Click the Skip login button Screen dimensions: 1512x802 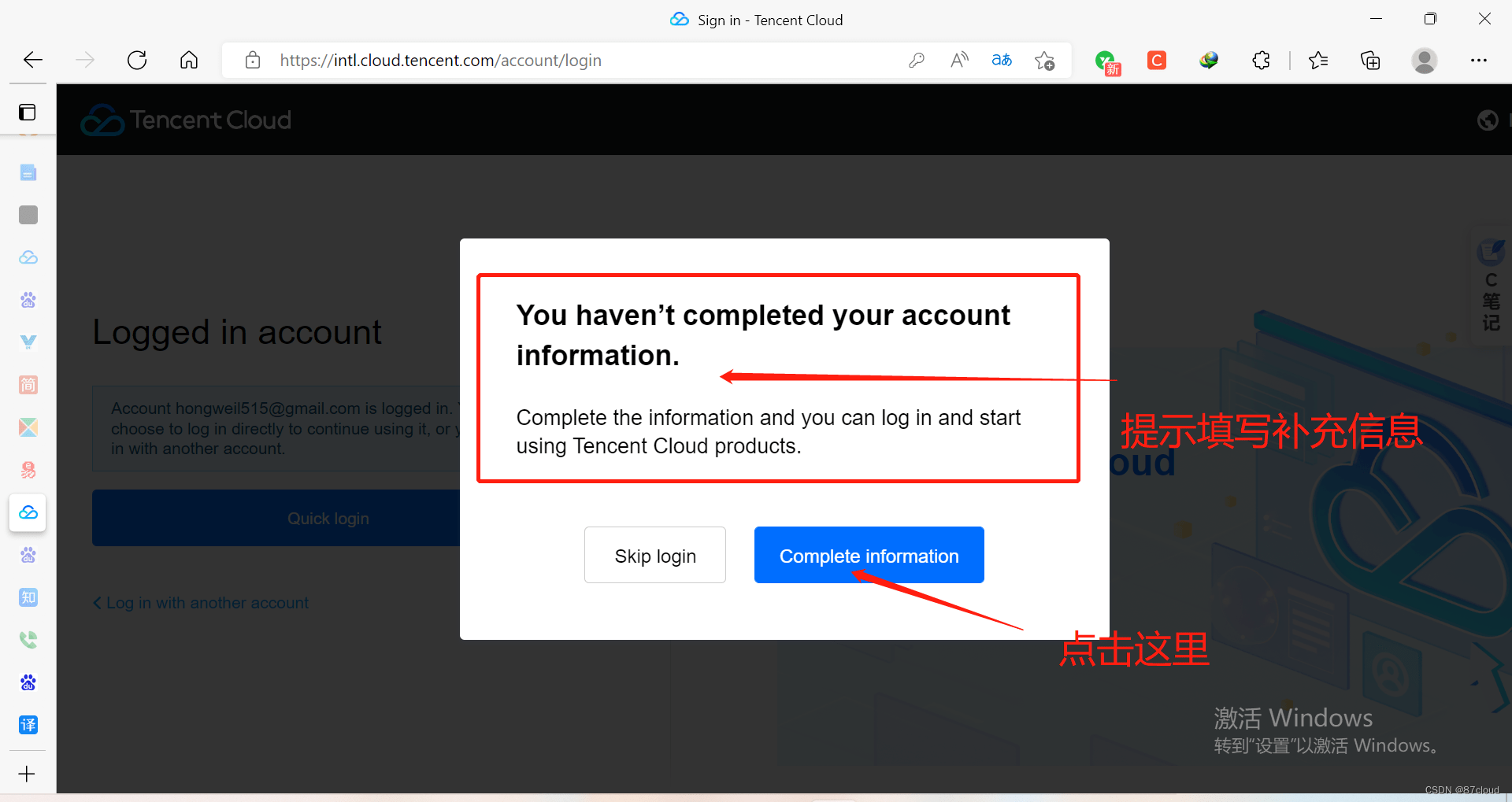click(654, 555)
